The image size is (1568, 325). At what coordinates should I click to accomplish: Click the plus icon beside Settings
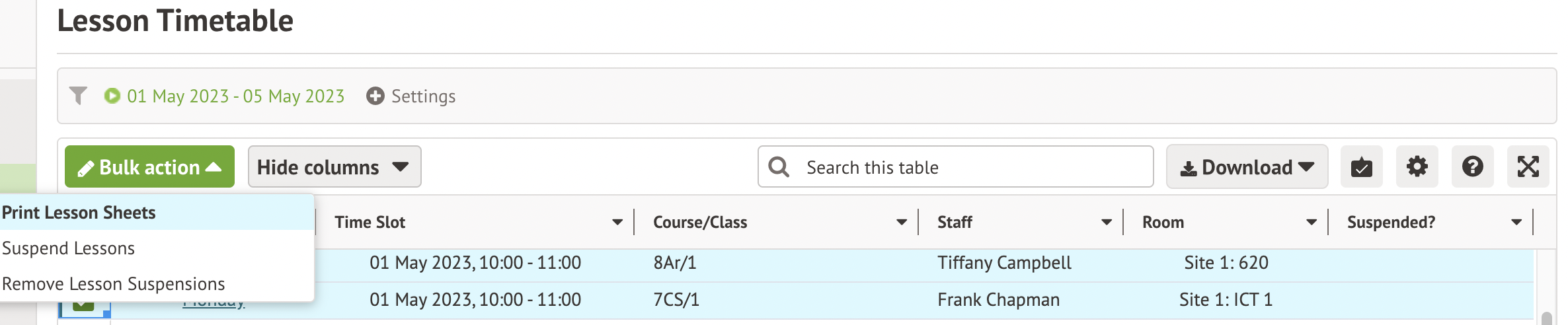375,96
